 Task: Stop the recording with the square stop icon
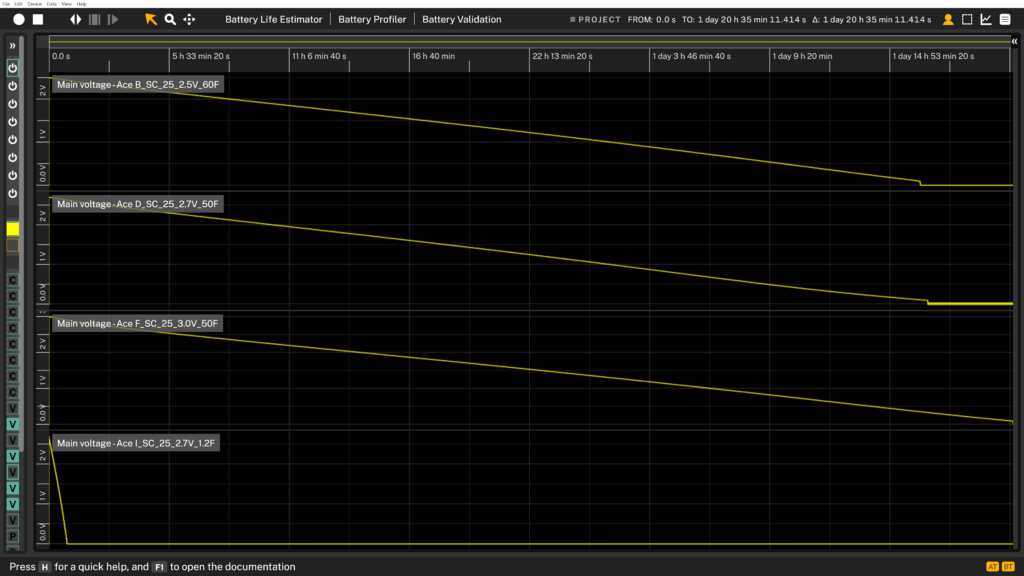(36, 19)
